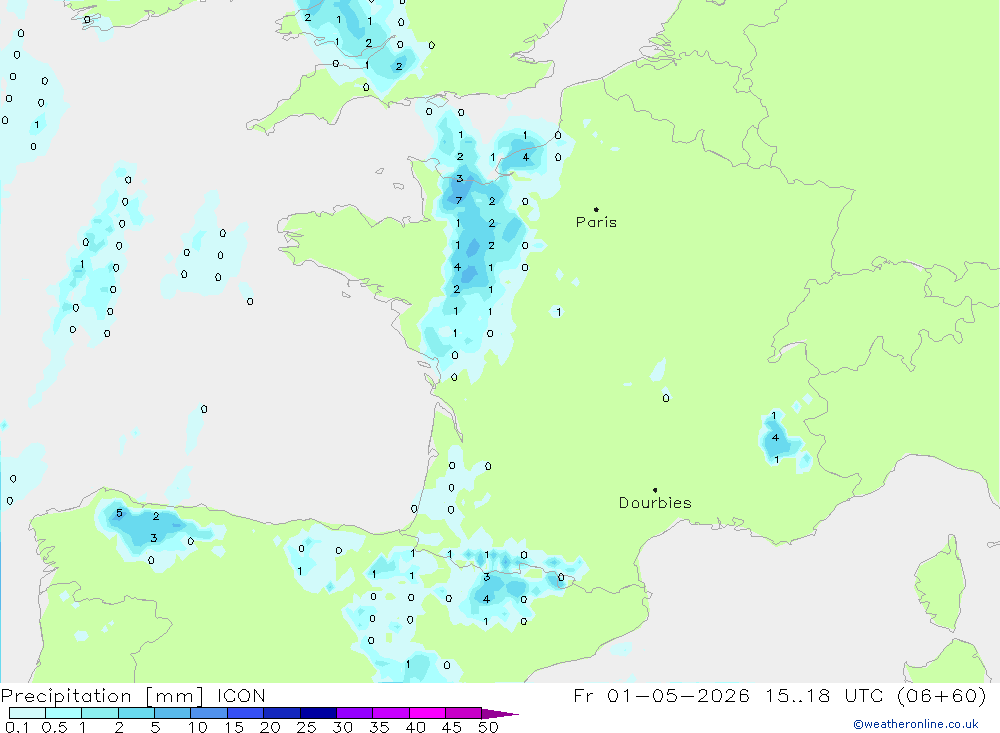The width and height of the screenshot is (1000, 733).
Task: Click the precipitation value '7' over Normandy
Action: click(x=459, y=200)
